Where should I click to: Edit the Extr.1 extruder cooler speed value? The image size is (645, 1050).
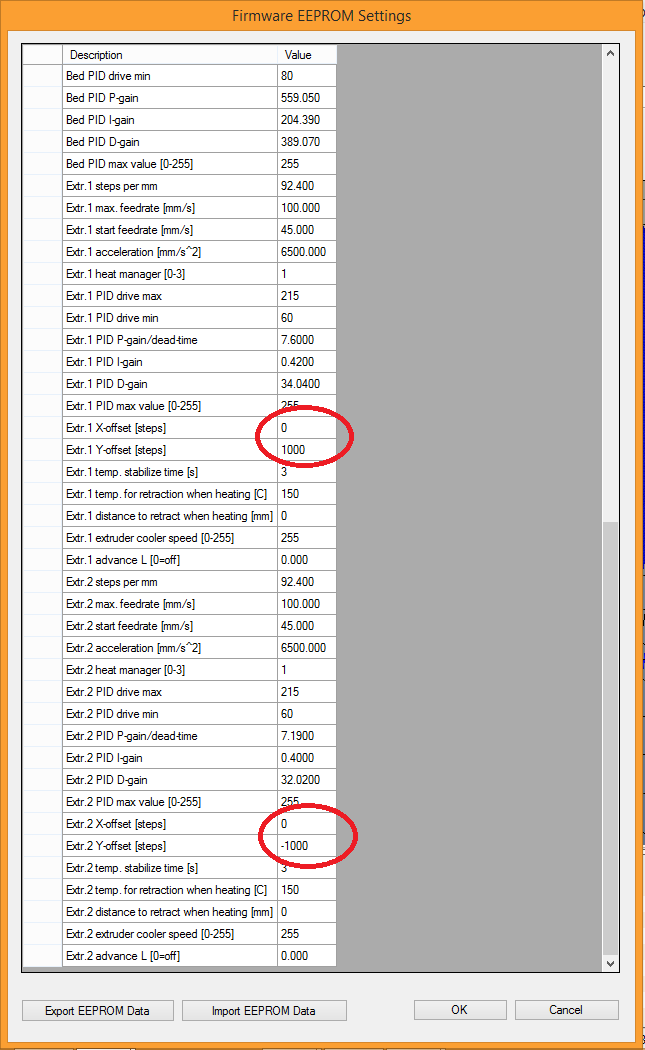(307, 538)
